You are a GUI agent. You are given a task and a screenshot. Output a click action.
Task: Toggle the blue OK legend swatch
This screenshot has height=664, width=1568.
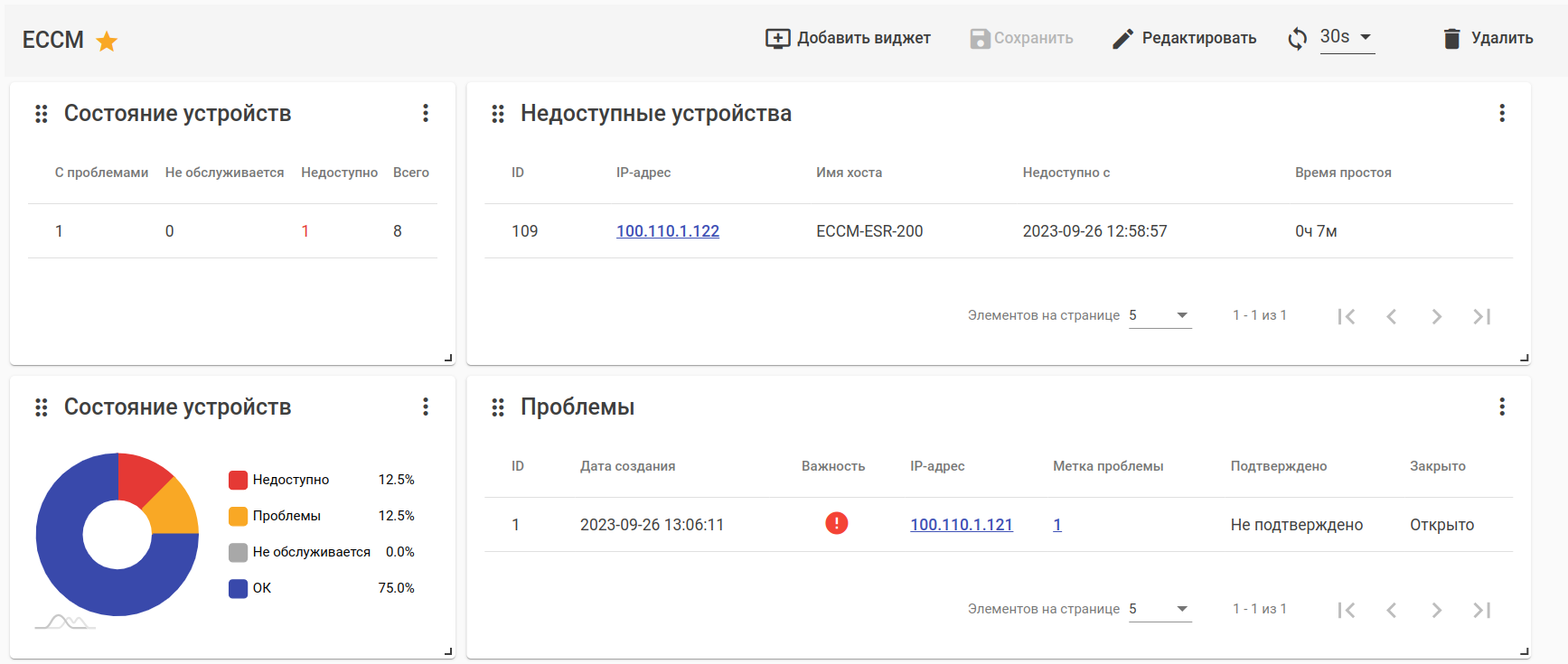pyautogui.click(x=239, y=588)
